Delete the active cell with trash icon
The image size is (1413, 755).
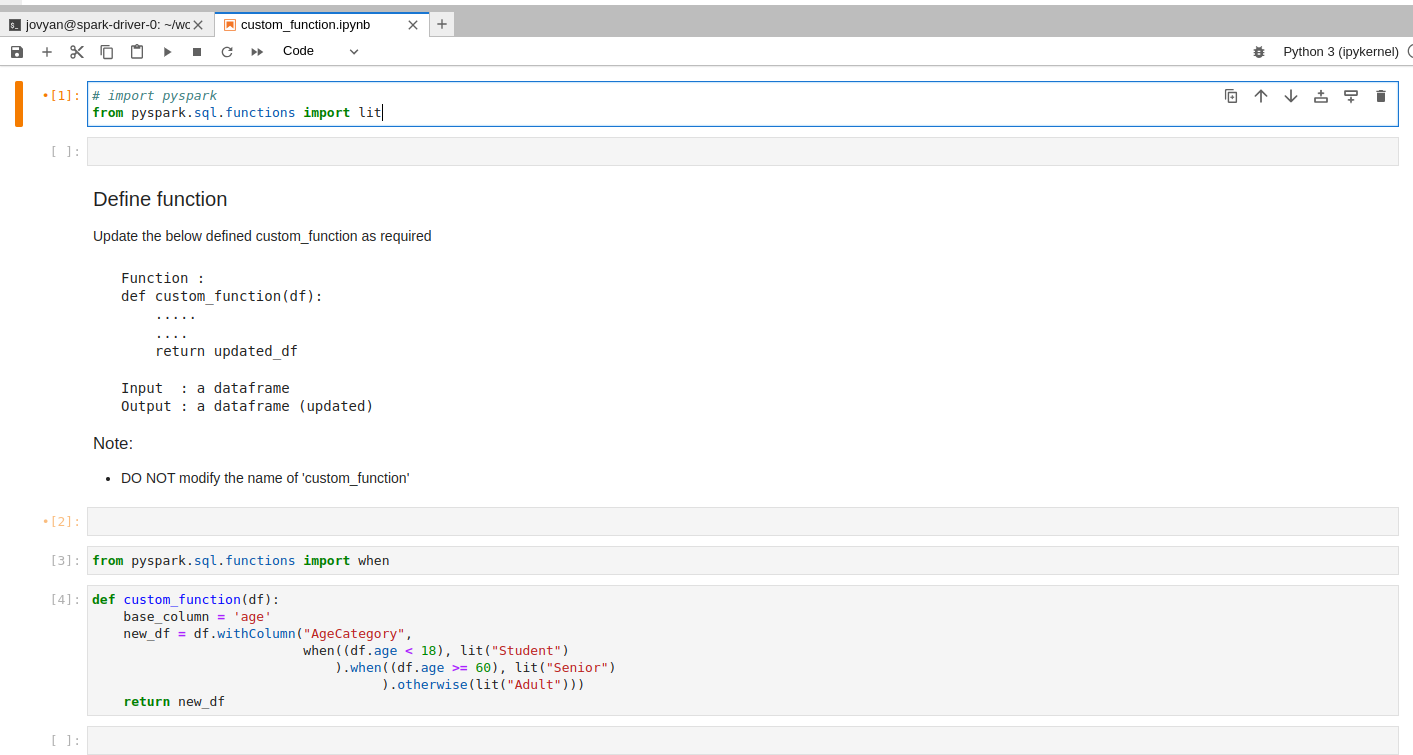click(1381, 96)
